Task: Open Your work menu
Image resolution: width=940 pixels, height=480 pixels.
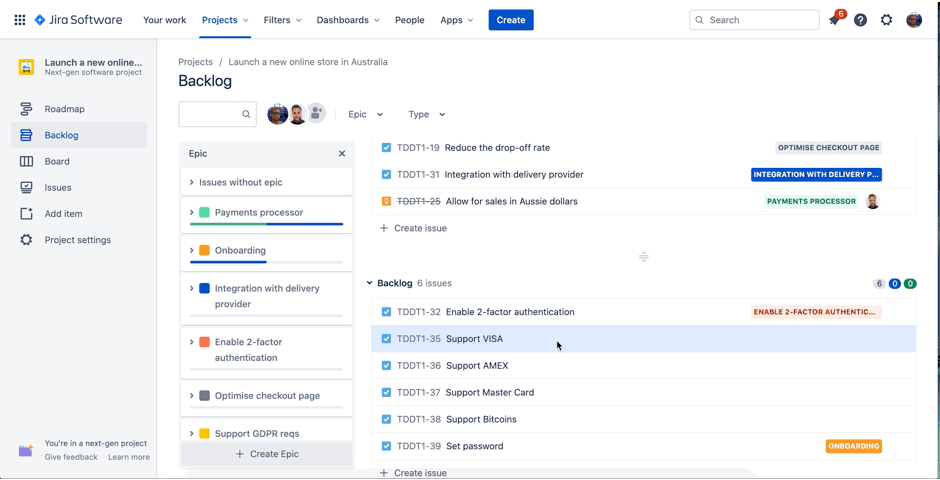Action: click(164, 20)
